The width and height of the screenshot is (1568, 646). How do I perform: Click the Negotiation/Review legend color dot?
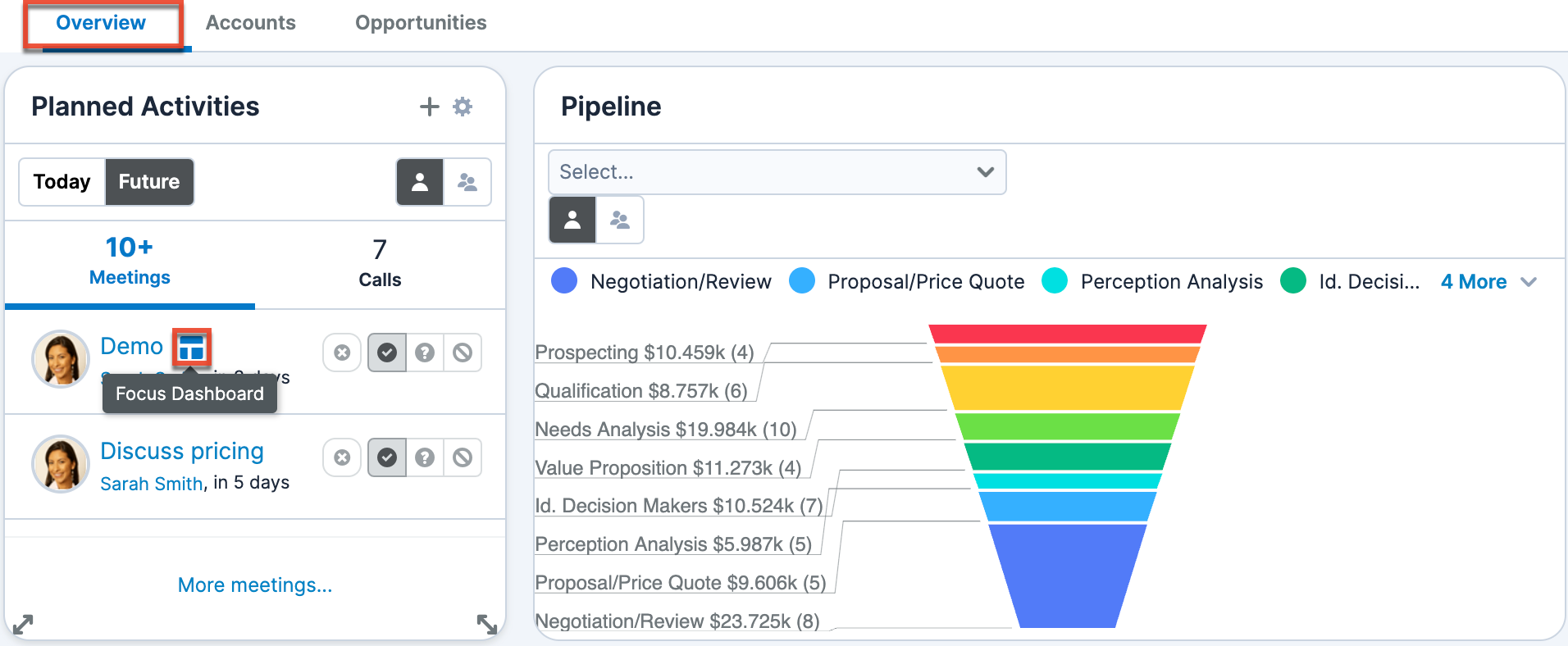(x=564, y=281)
